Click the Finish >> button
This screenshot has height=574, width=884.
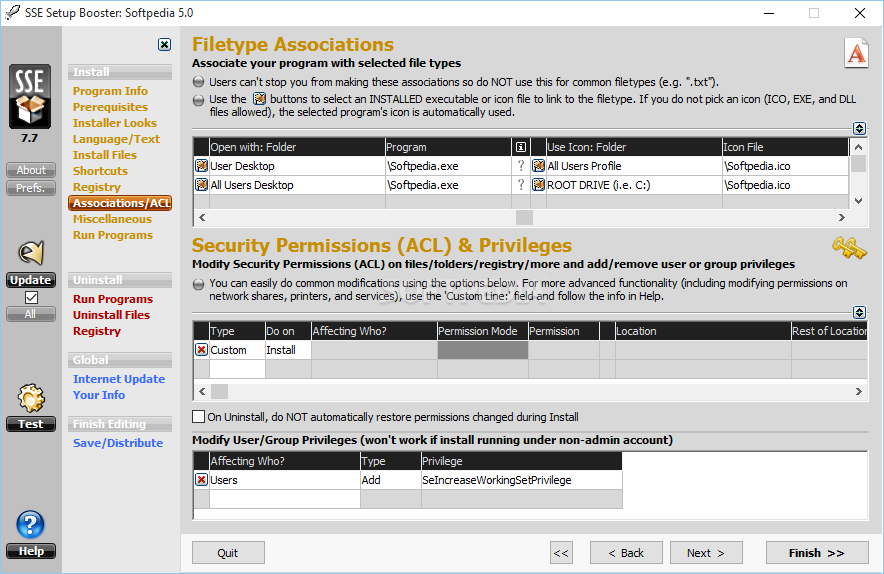pyautogui.click(x=817, y=553)
